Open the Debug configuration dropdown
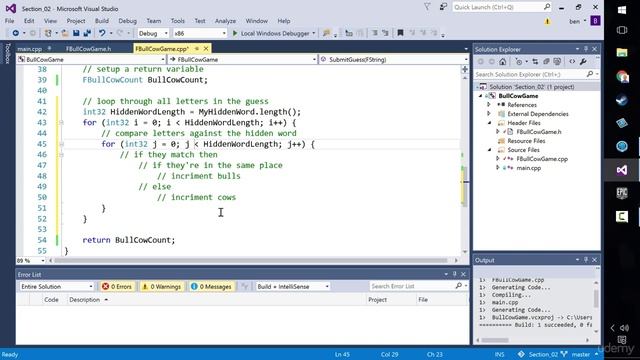 click(x=153, y=33)
